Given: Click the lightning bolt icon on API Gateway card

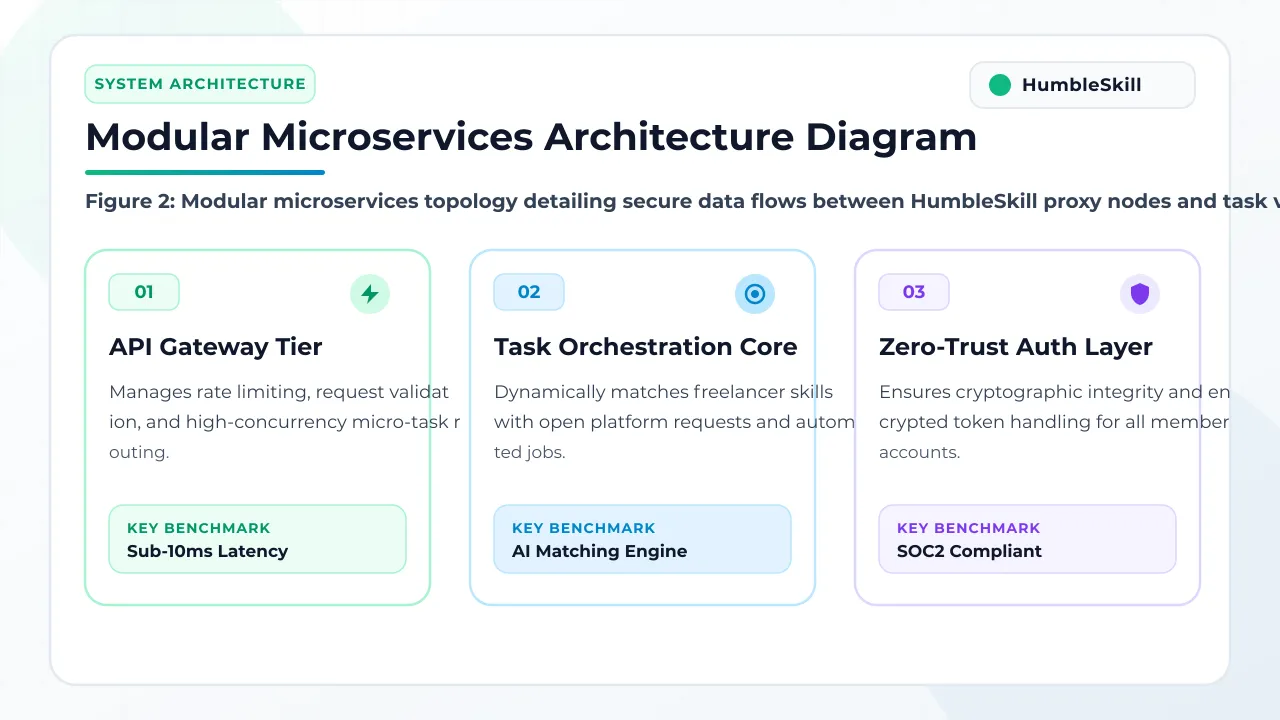Looking at the screenshot, I should click(370, 294).
